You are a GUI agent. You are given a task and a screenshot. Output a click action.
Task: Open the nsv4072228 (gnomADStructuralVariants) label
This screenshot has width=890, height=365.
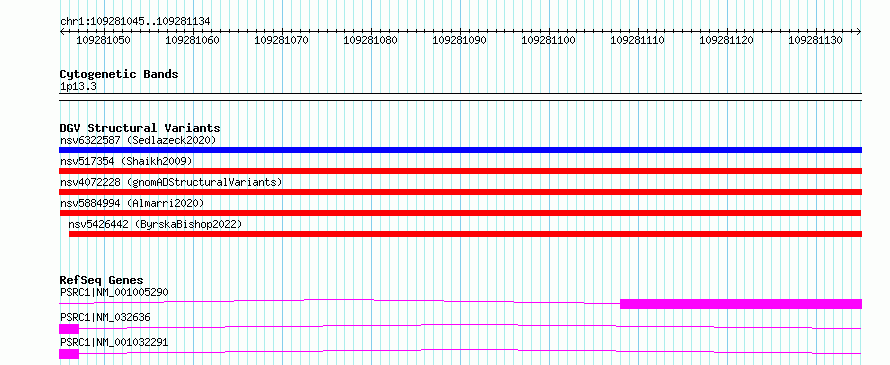coord(171,182)
